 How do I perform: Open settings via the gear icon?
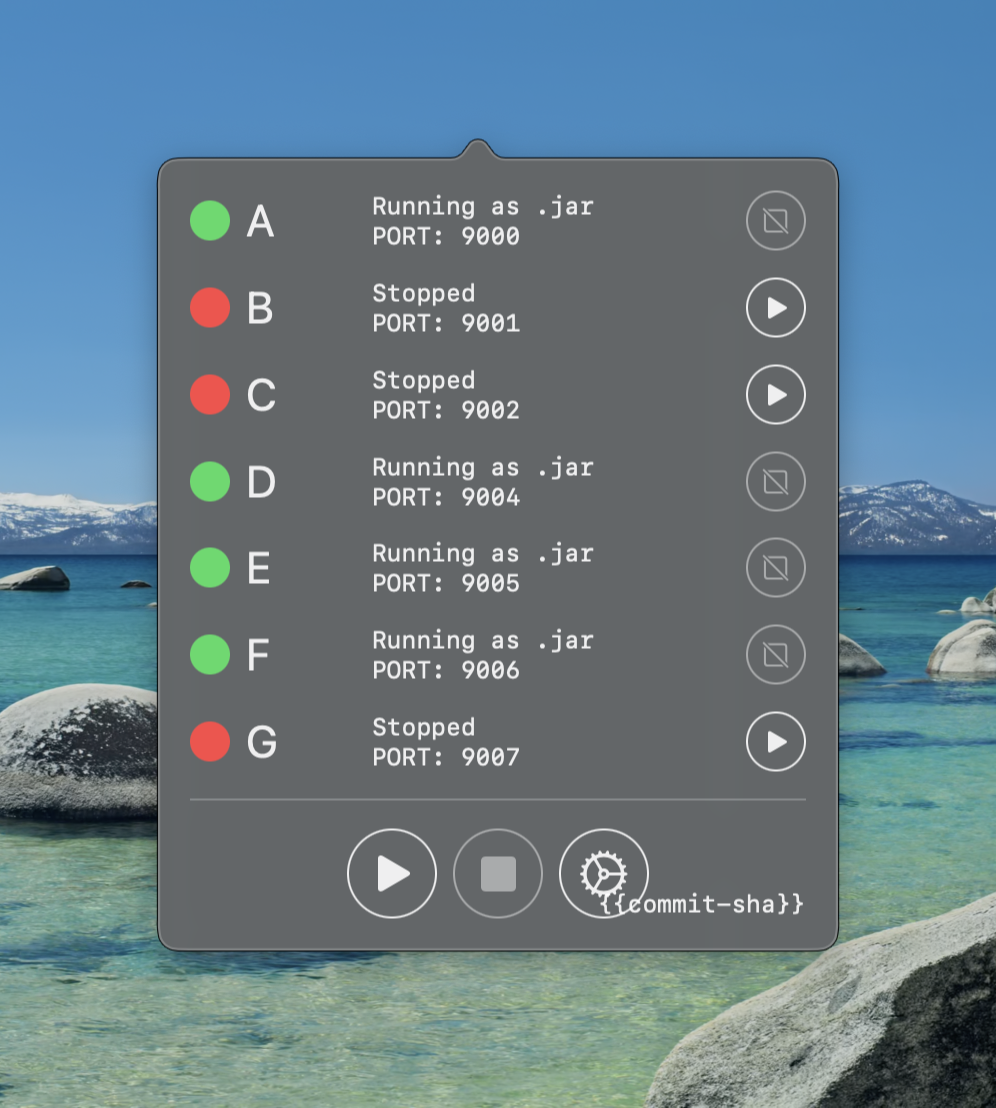click(x=603, y=872)
